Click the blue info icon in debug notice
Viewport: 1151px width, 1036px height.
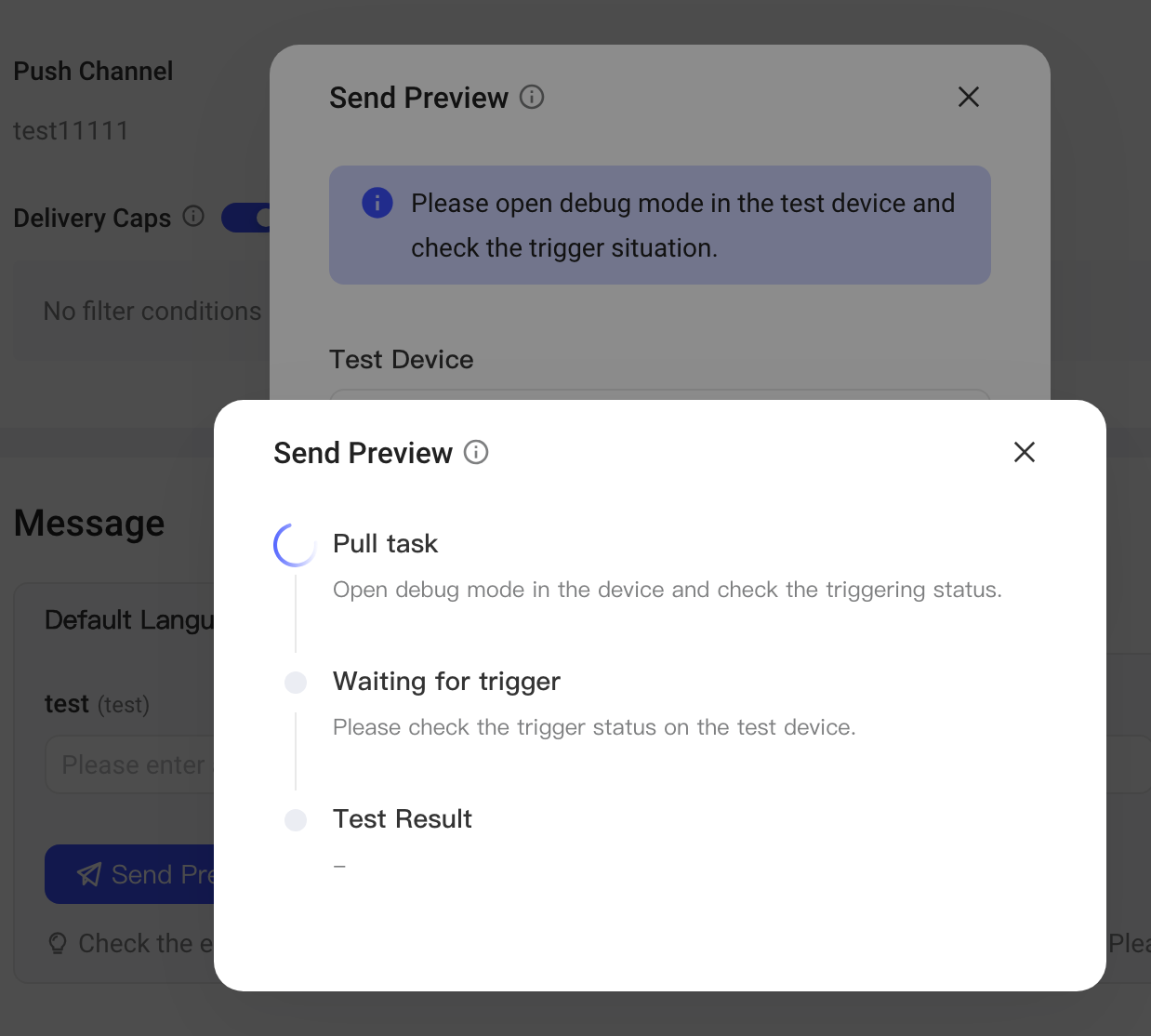[x=377, y=203]
